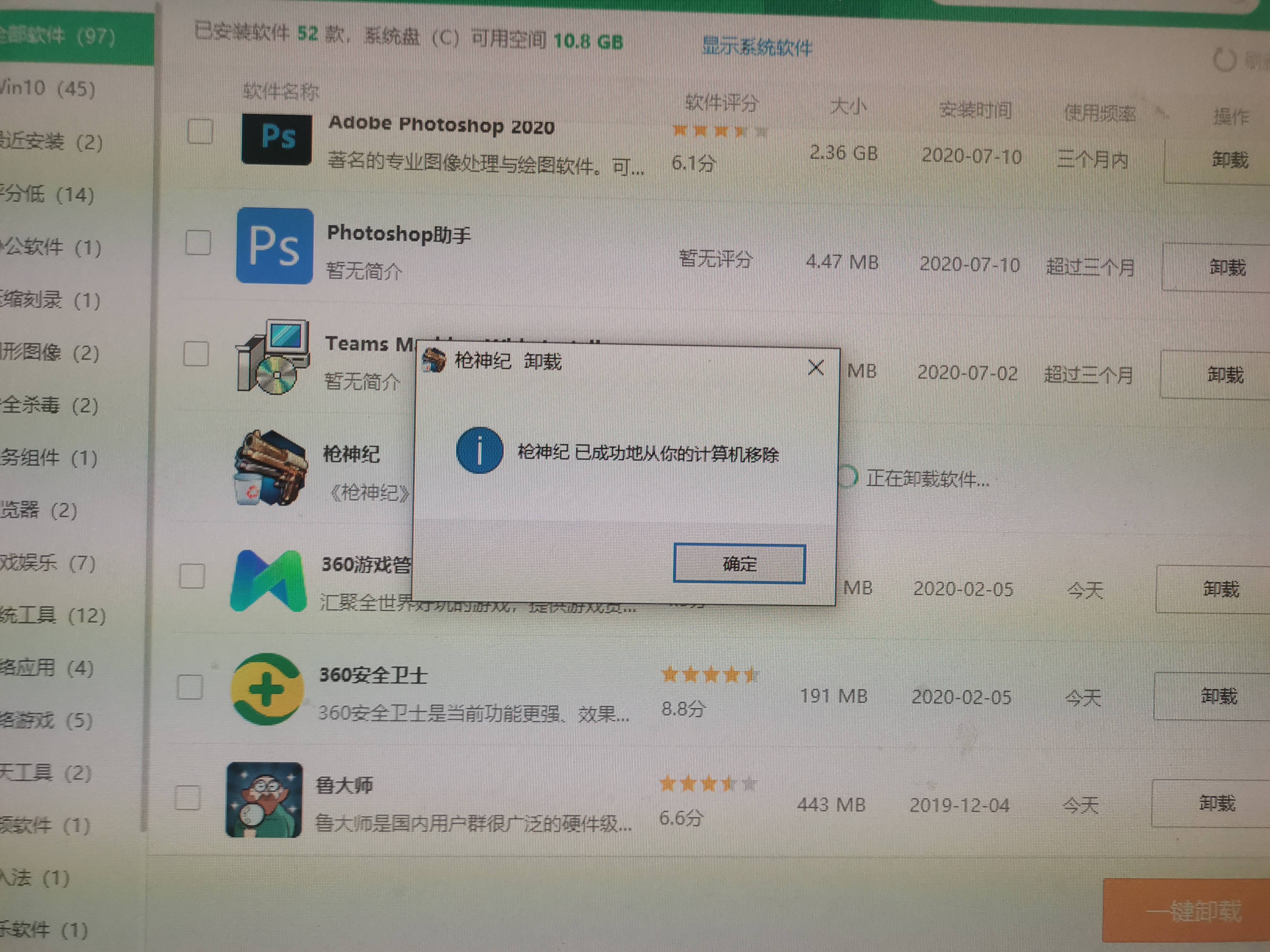Select the 服务组件 (1) category
The height and width of the screenshot is (952, 1270).
click(49, 457)
